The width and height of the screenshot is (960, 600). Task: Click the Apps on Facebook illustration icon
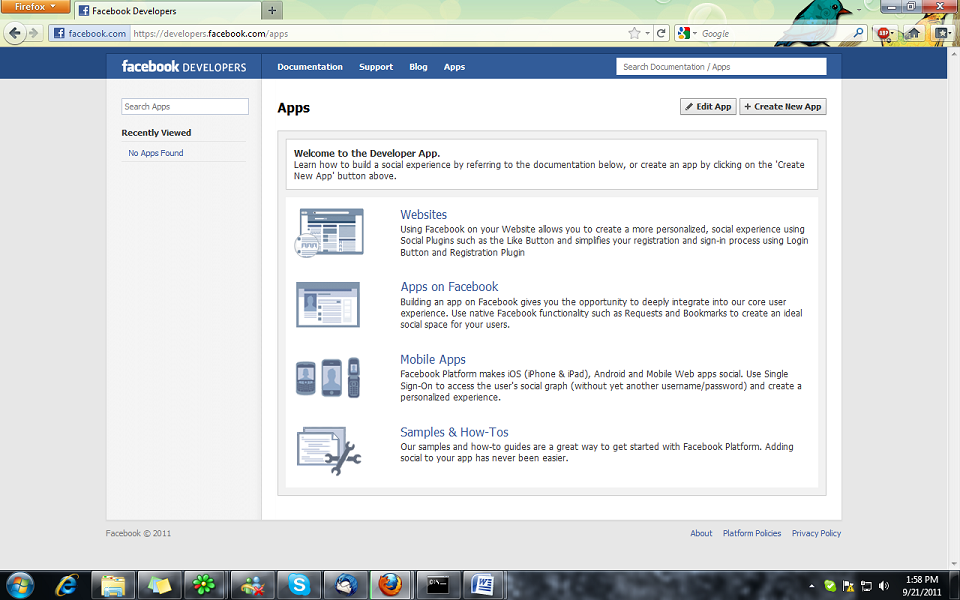coord(329,305)
